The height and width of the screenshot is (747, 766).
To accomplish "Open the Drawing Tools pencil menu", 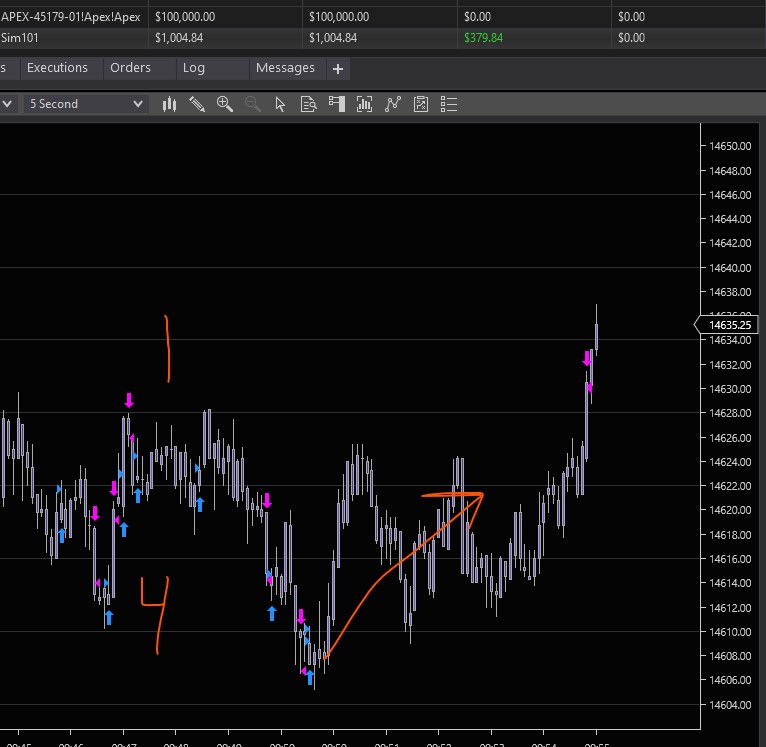I will [x=197, y=104].
